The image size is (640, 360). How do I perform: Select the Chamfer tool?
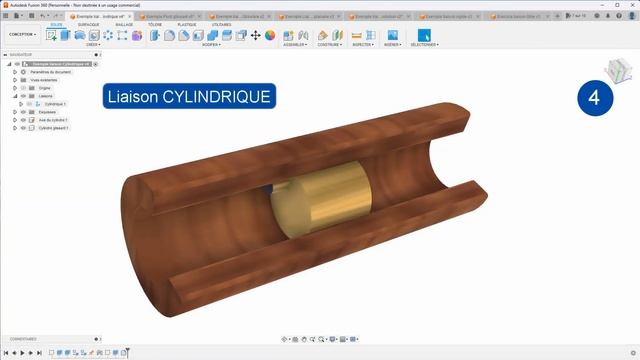(184, 35)
